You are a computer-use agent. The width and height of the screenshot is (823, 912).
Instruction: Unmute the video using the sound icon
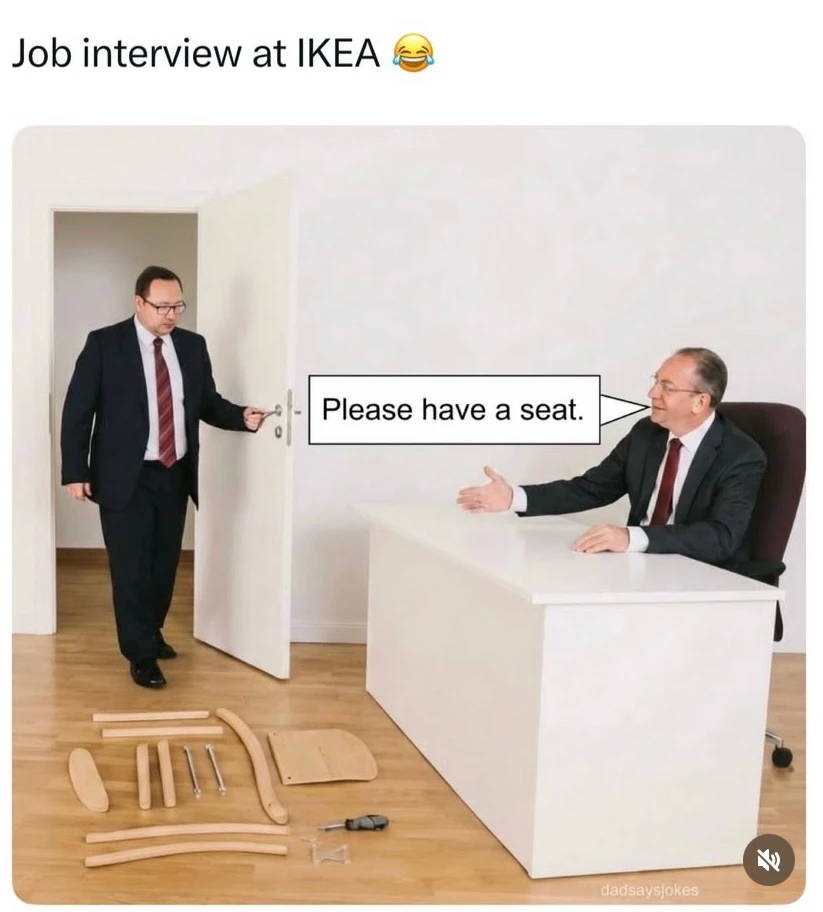pos(768,859)
